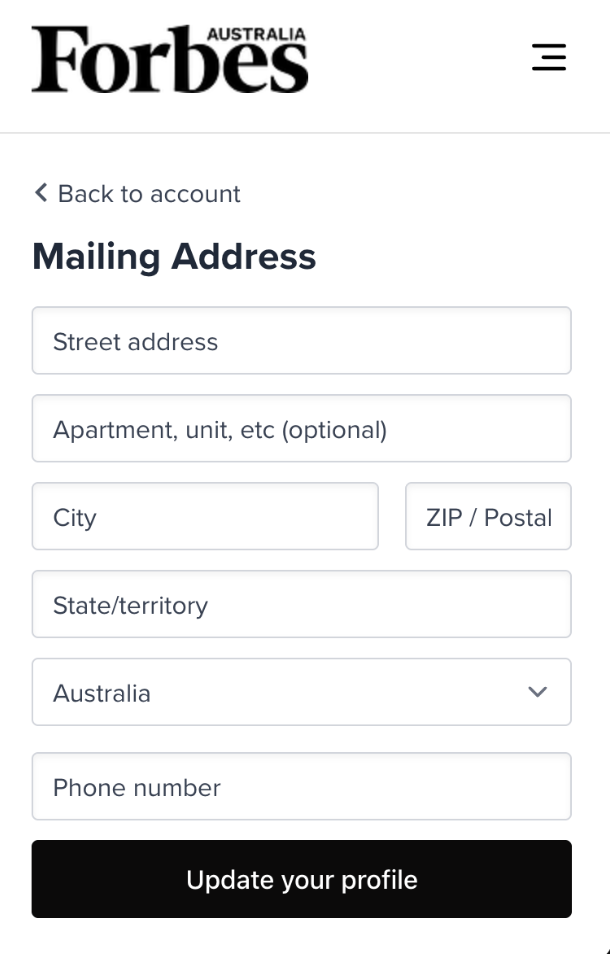Click the 'State/territory' placeholder text
This screenshot has height=954, width=610.
tap(130, 605)
